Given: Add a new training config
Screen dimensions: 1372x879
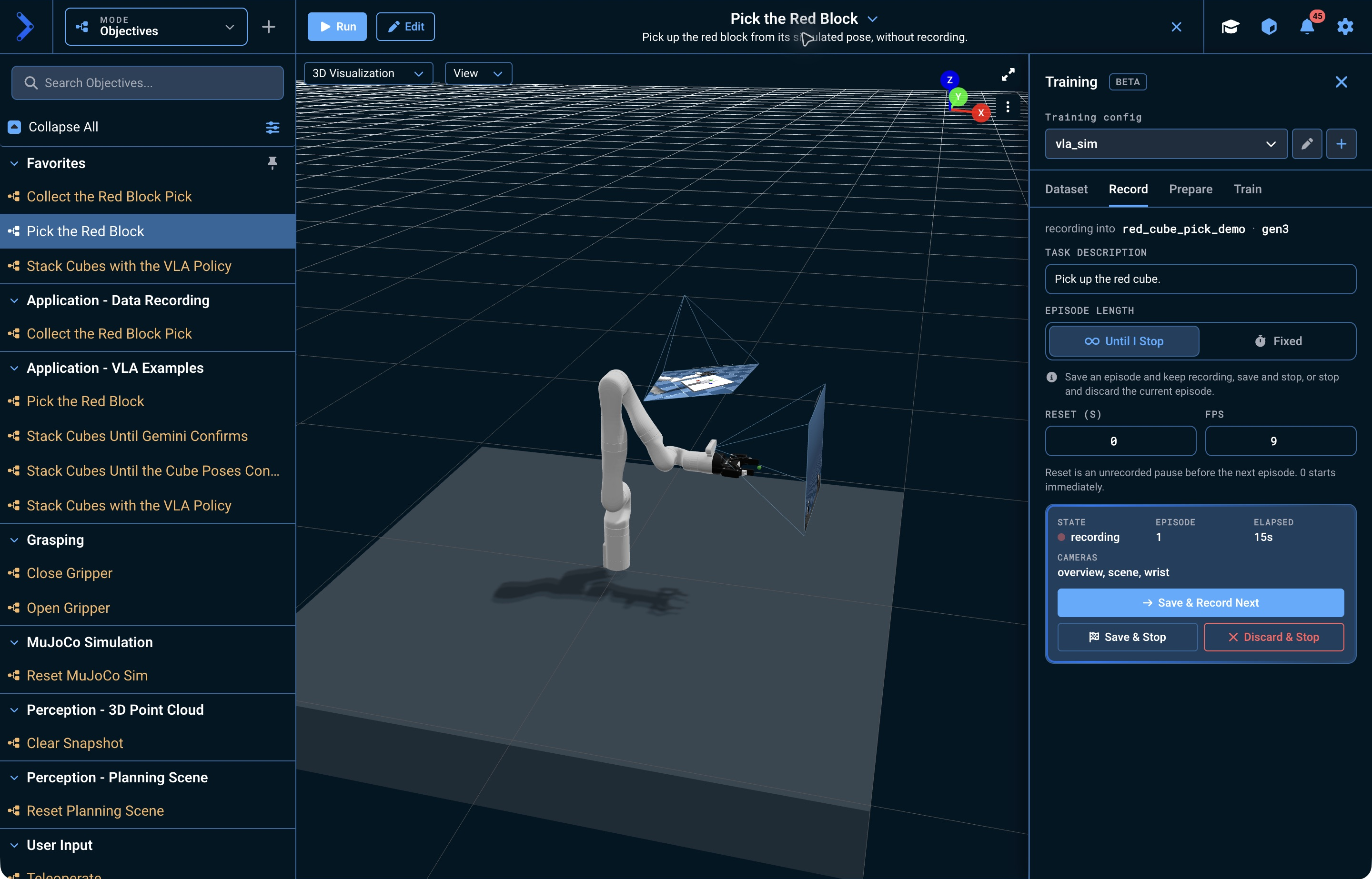Looking at the screenshot, I should coord(1341,144).
